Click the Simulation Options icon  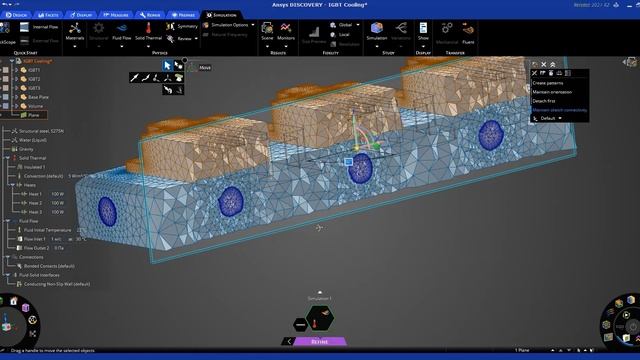click(x=206, y=25)
